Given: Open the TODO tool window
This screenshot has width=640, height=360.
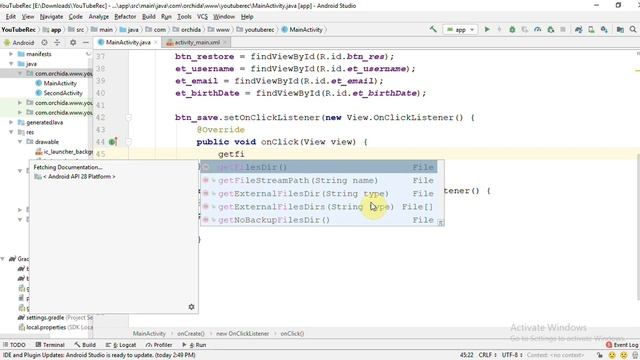Looking at the screenshot, I should pyautogui.click(x=14, y=345).
